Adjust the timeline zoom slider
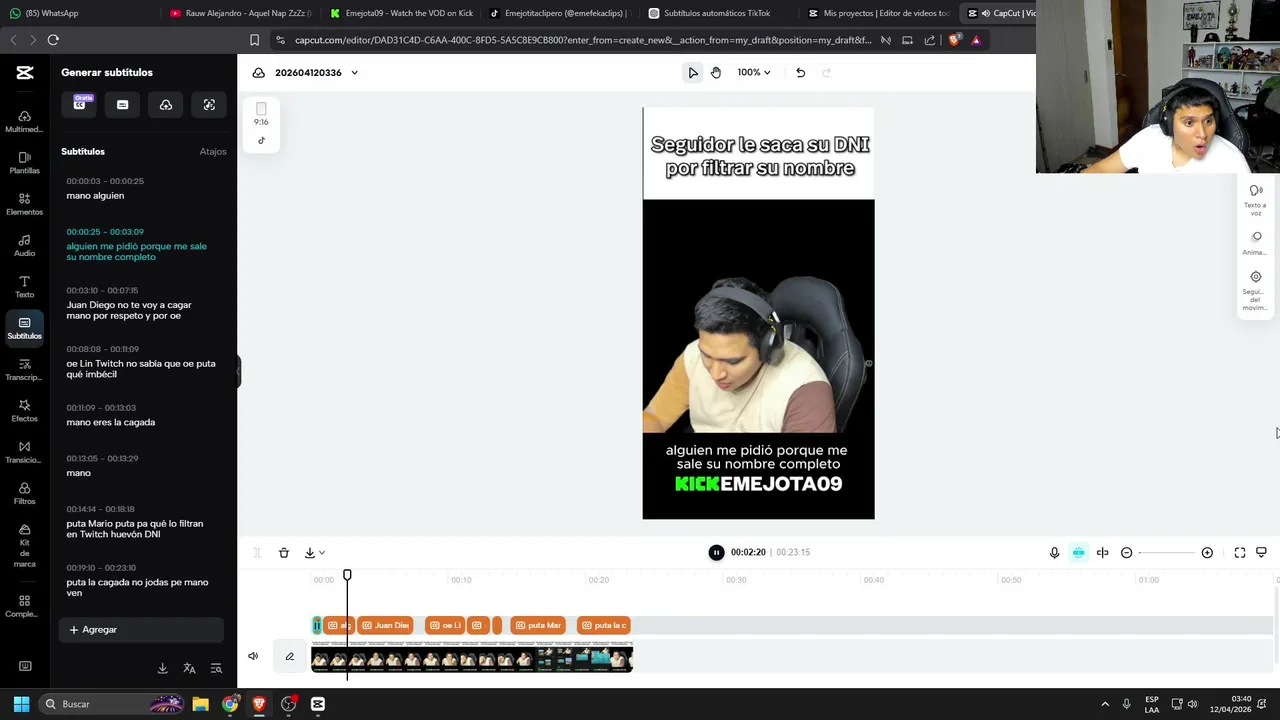The image size is (1280, 720). point(1166,553)
